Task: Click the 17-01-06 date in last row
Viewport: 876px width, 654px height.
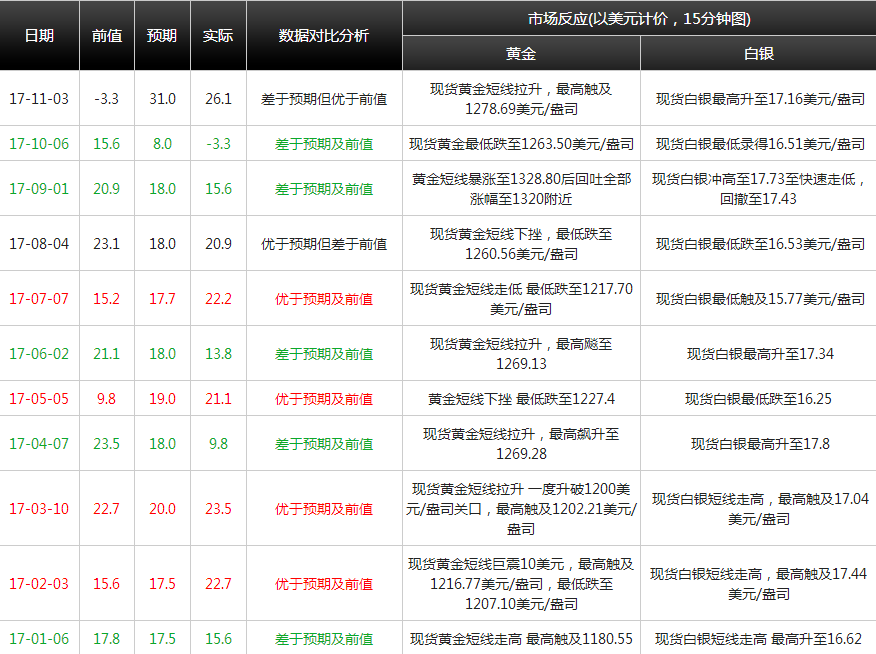Action: click(39, 639)
